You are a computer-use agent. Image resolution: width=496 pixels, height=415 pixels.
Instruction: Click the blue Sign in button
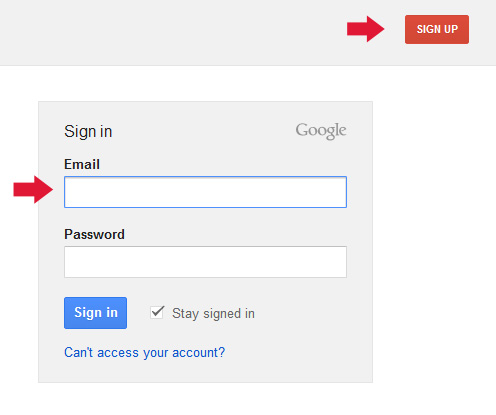[95, 313]
